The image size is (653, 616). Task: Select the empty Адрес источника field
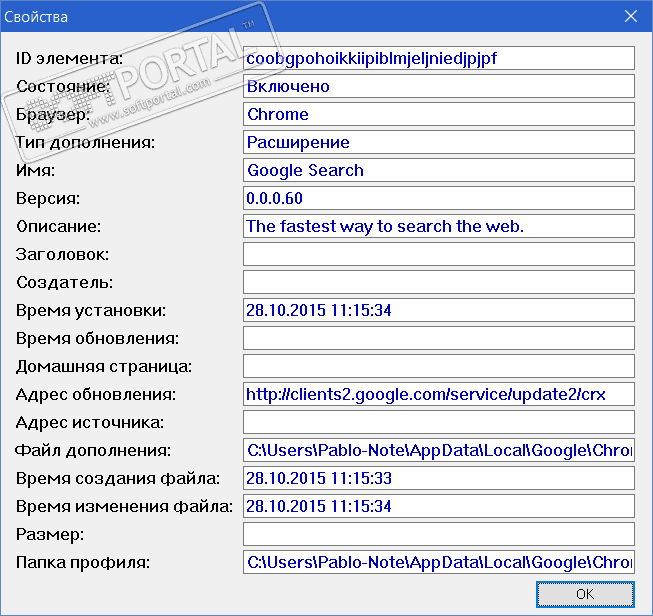coord(439,422)
